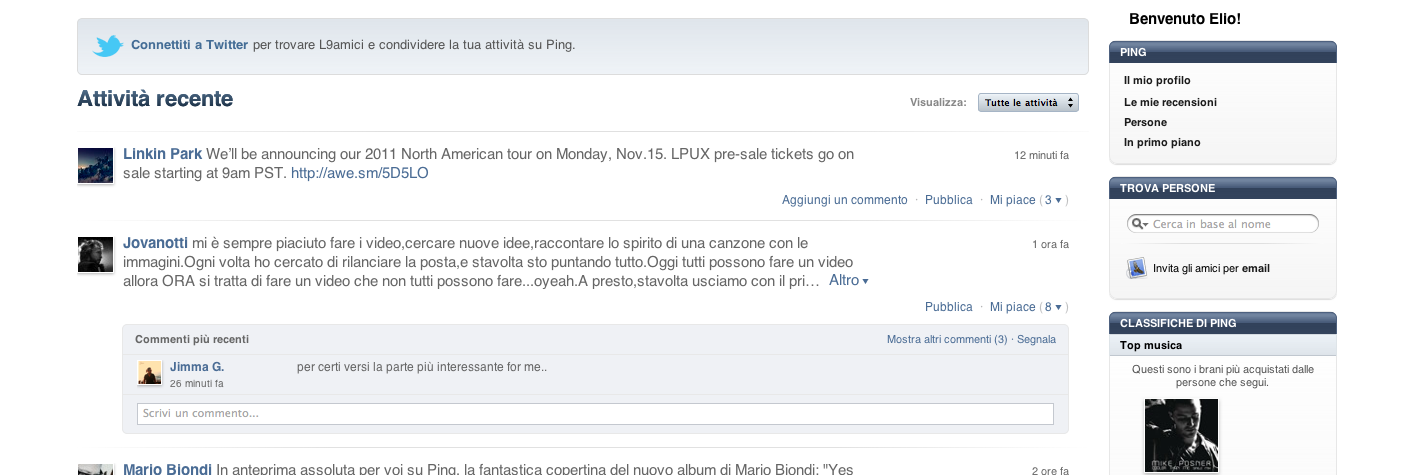Click Aggiungi un commento on Linkin Park post

(844, 200)
